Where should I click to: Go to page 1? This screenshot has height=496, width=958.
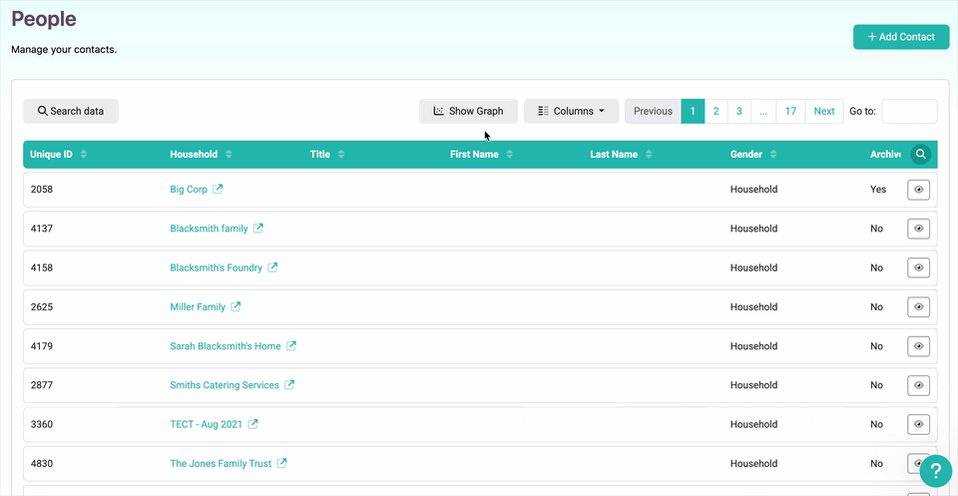tap(693, 111)
